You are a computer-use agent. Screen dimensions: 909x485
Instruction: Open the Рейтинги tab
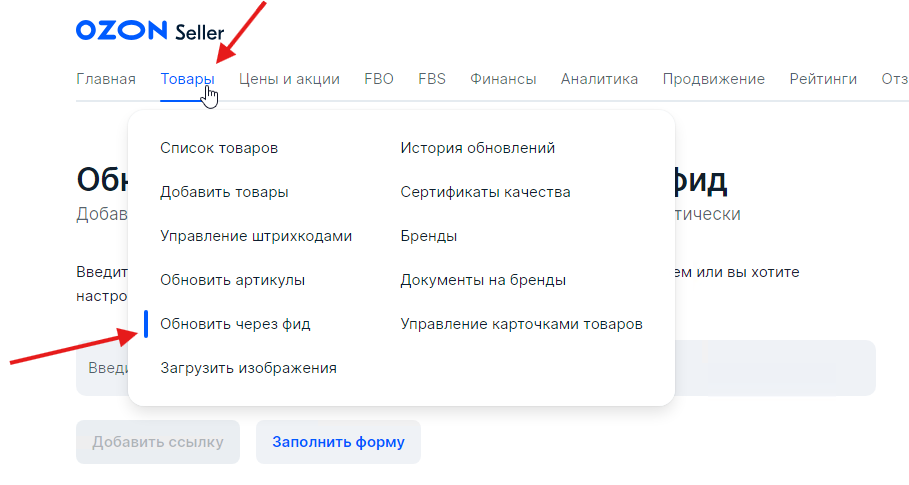(x=823, y=79)
